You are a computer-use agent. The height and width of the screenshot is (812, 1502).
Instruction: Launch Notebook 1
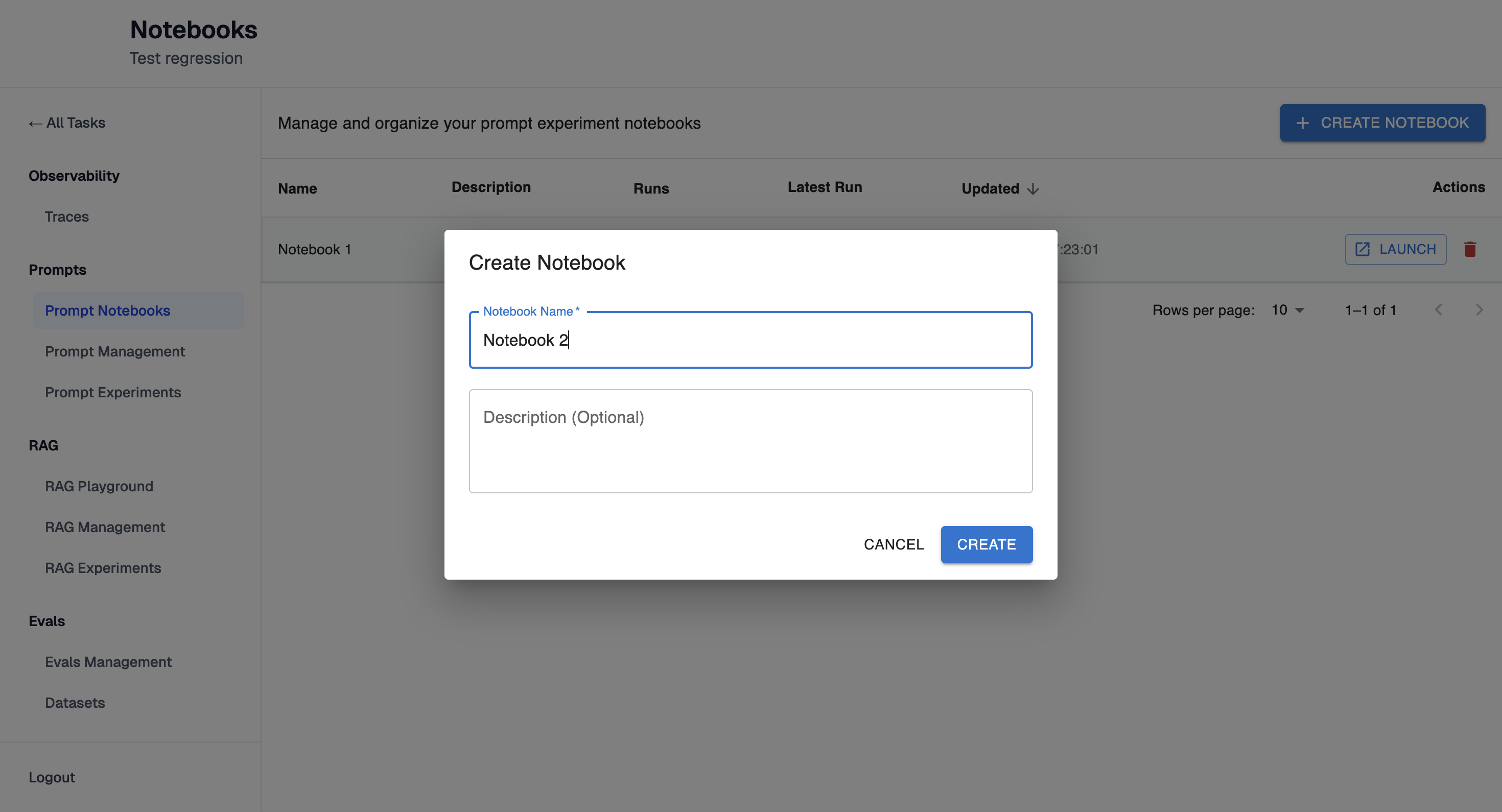click(1395, 250)
